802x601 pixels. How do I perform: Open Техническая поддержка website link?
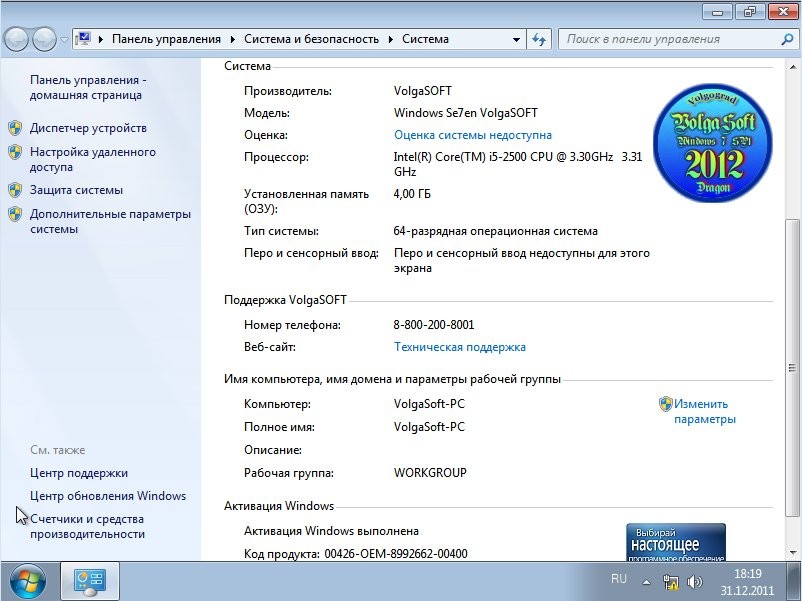459,347
